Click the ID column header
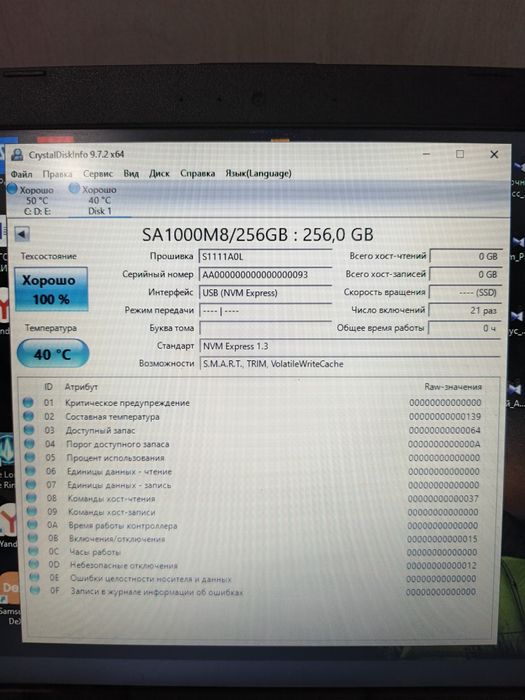Image resolution: width=525 pixels, height=700 pixels. (x=48, y=387)
